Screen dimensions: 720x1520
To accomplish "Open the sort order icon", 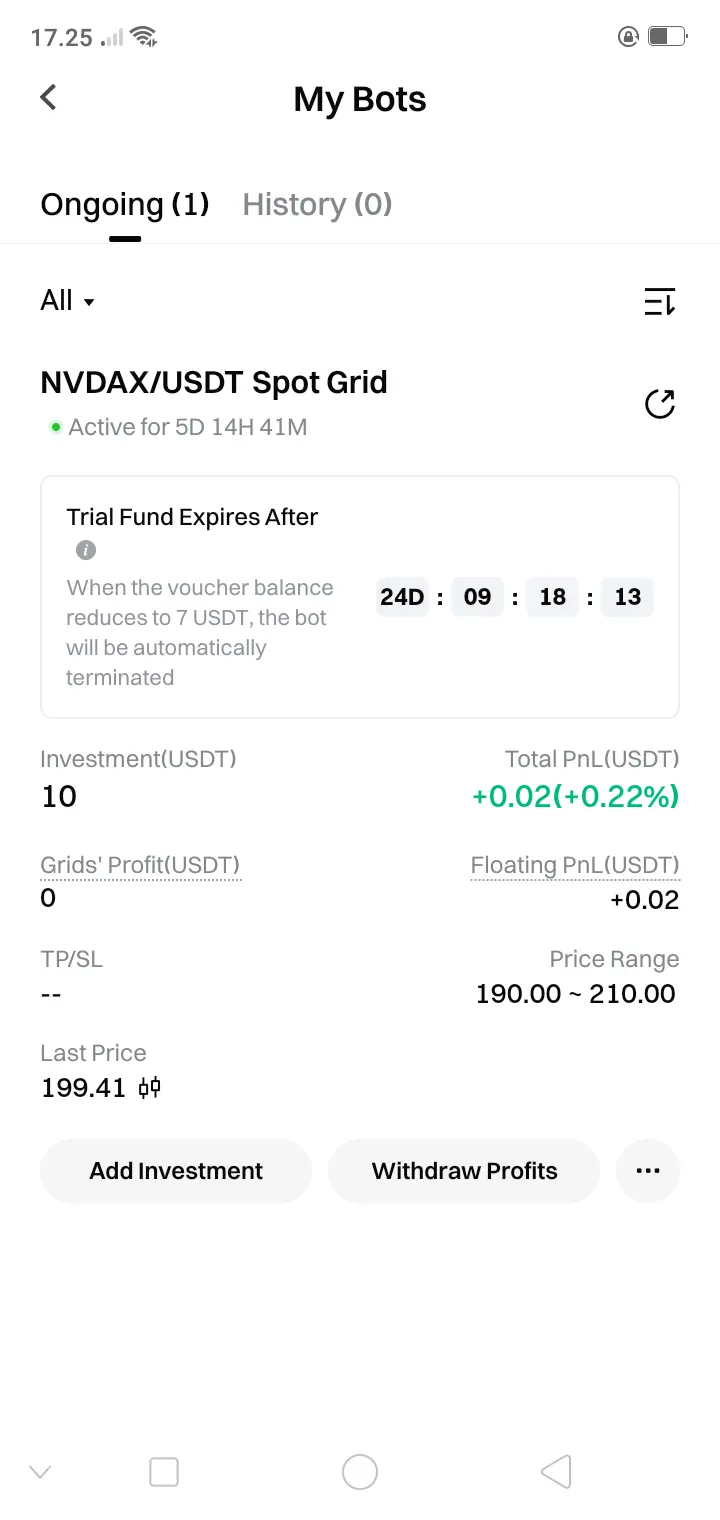I will coord(659,301).
